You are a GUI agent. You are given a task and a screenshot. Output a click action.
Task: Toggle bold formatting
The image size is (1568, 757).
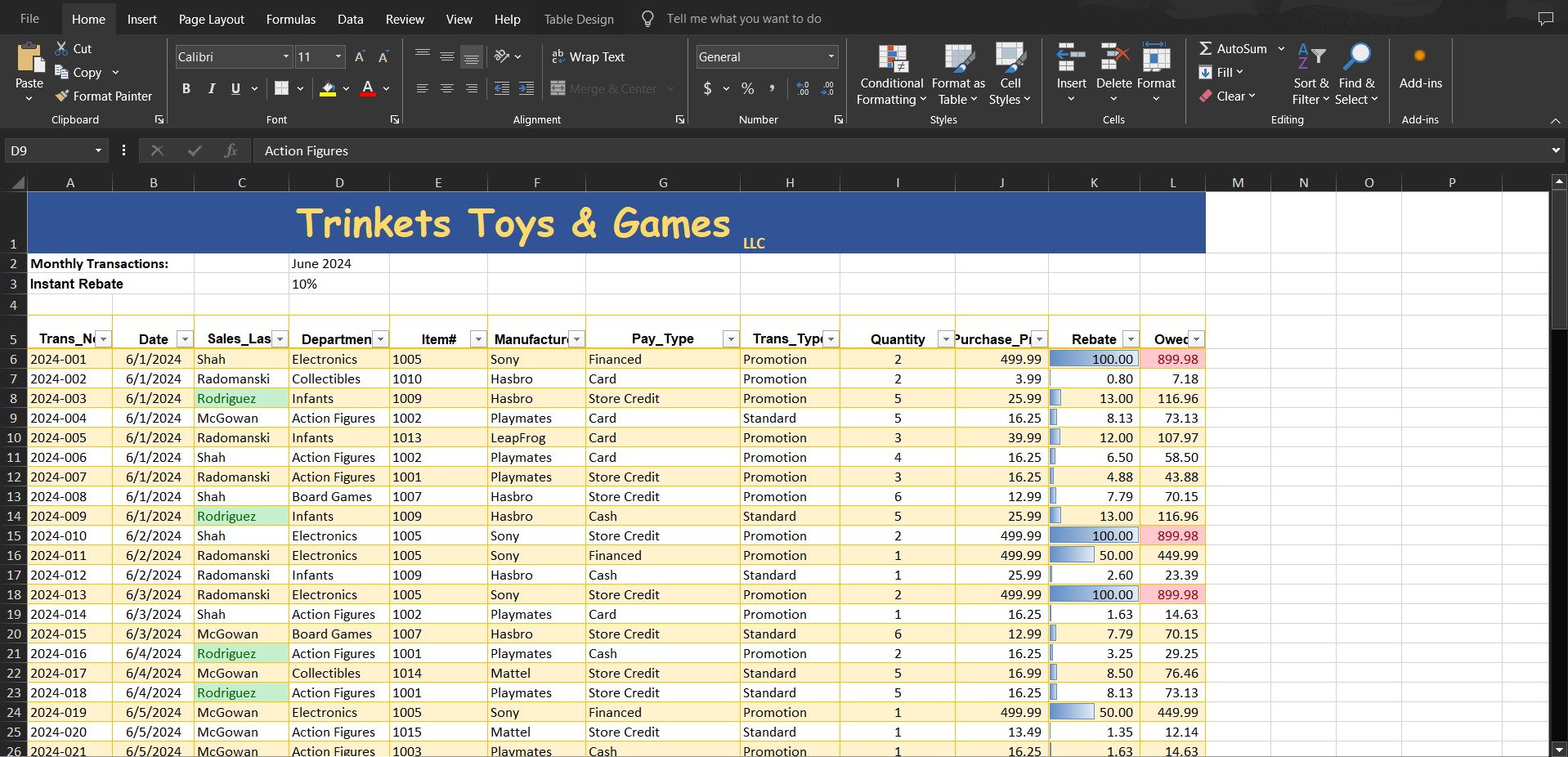[x=186, y=88]
